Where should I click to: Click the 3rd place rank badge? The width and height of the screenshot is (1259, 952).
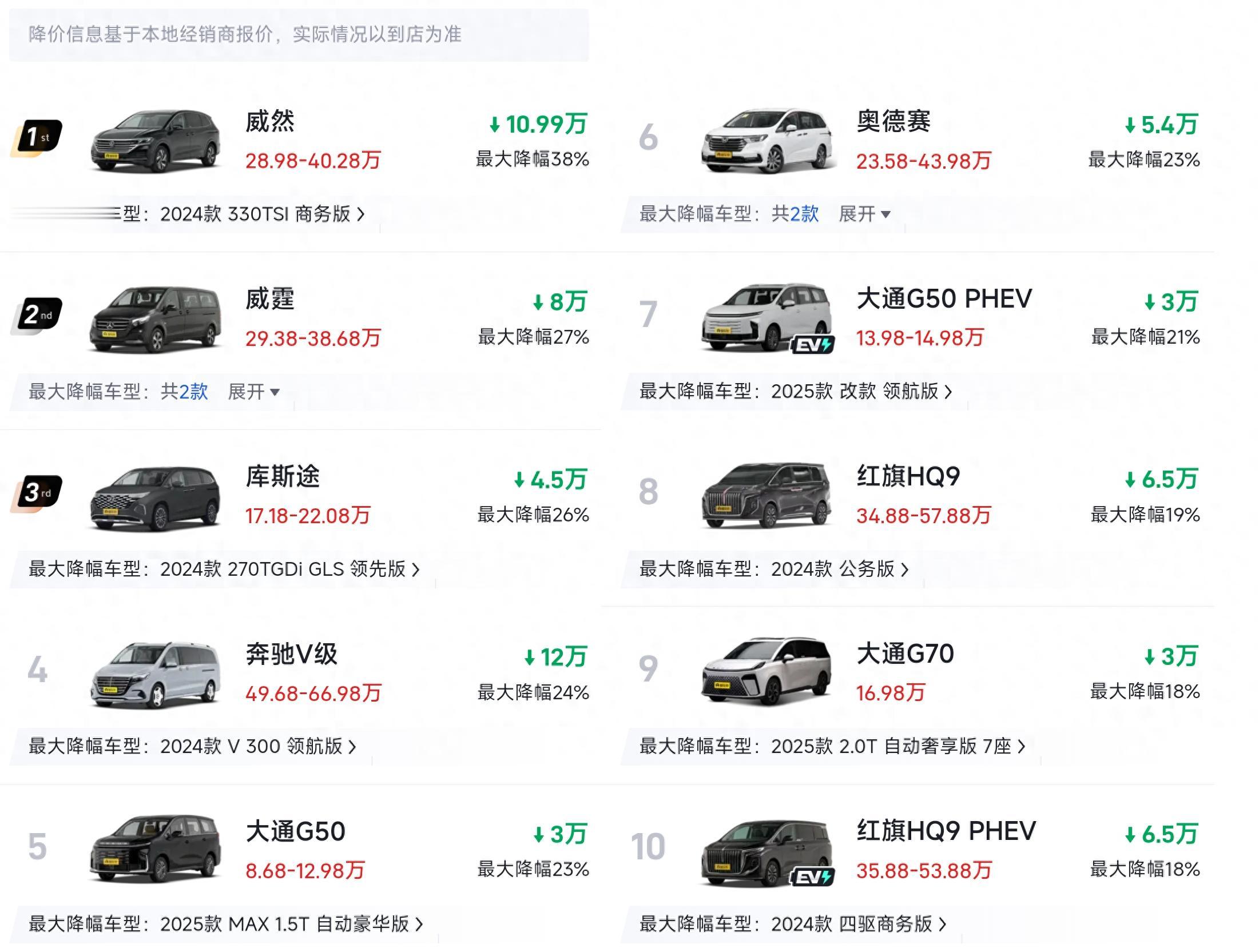point(37,492)
